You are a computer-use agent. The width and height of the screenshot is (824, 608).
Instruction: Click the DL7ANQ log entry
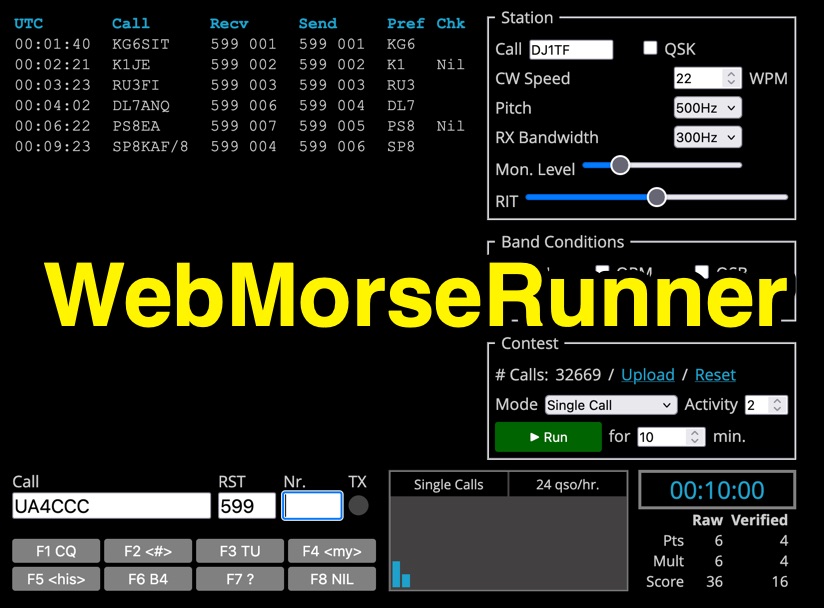pos(240,106)
